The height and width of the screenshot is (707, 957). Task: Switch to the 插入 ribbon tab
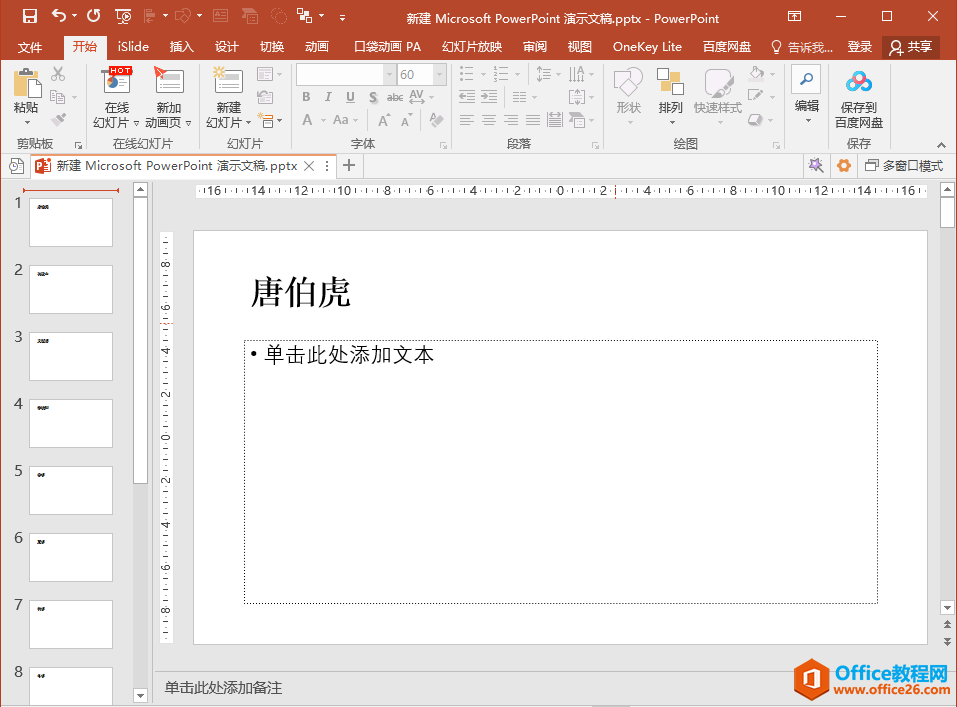coord(181,47)
